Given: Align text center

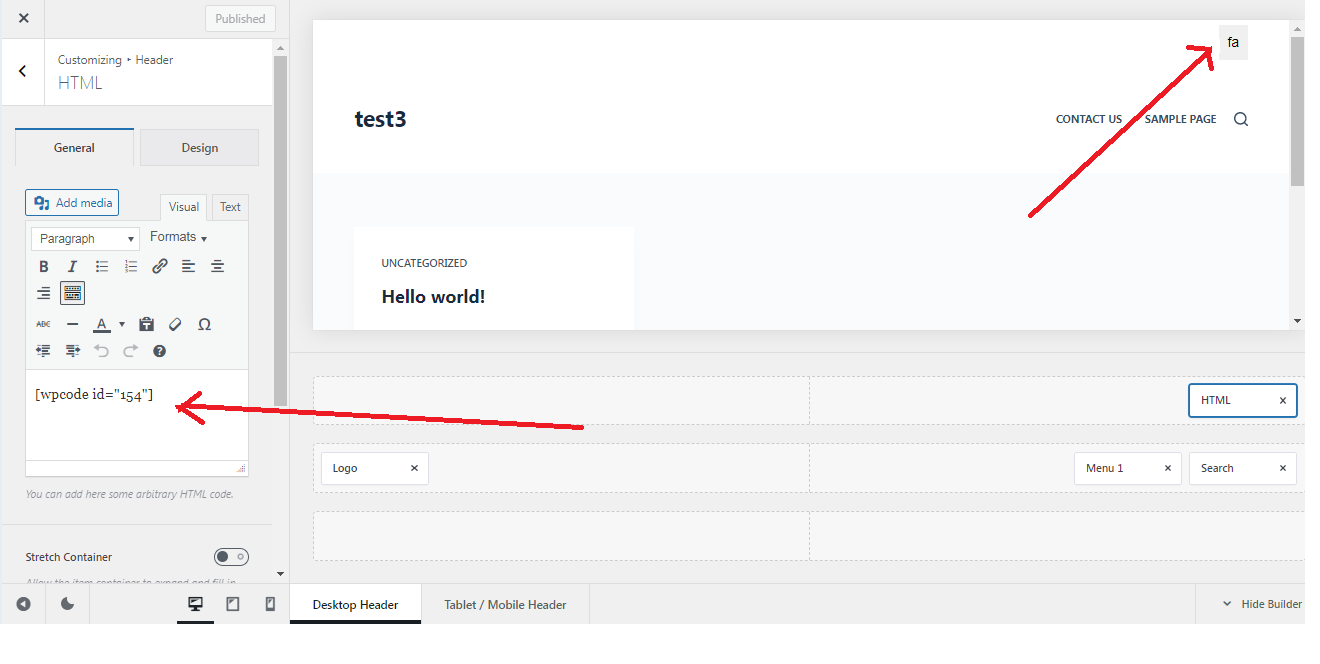Looking at the screenshot, I should 217,266.
